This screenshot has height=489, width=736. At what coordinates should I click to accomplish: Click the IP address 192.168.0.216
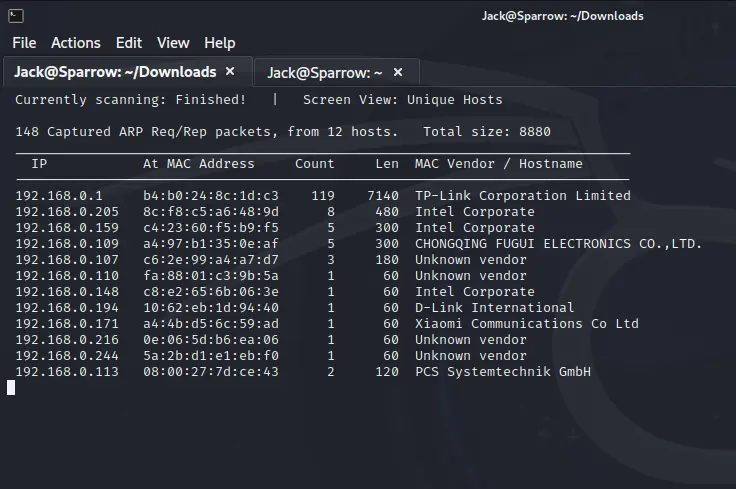click(x=67, y=339)
